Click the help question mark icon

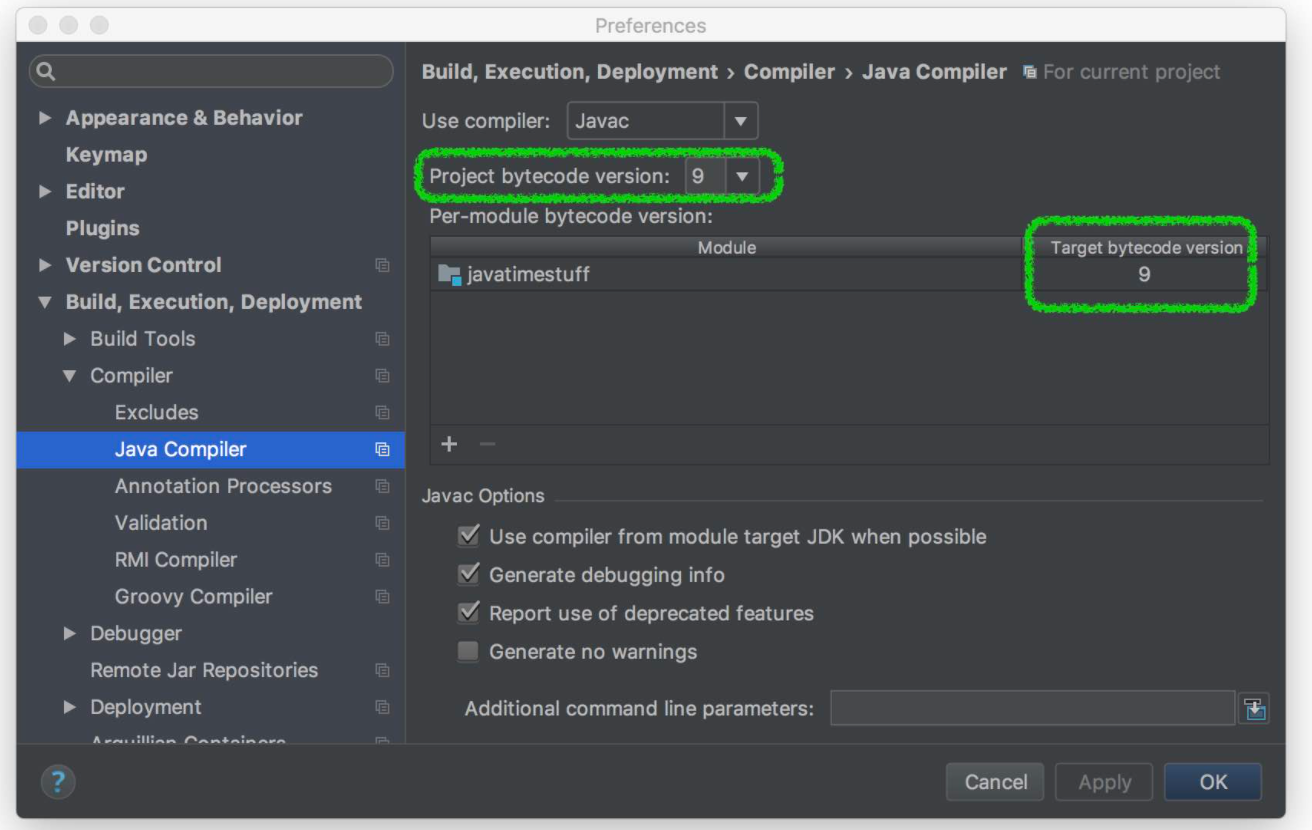[58, 782]
